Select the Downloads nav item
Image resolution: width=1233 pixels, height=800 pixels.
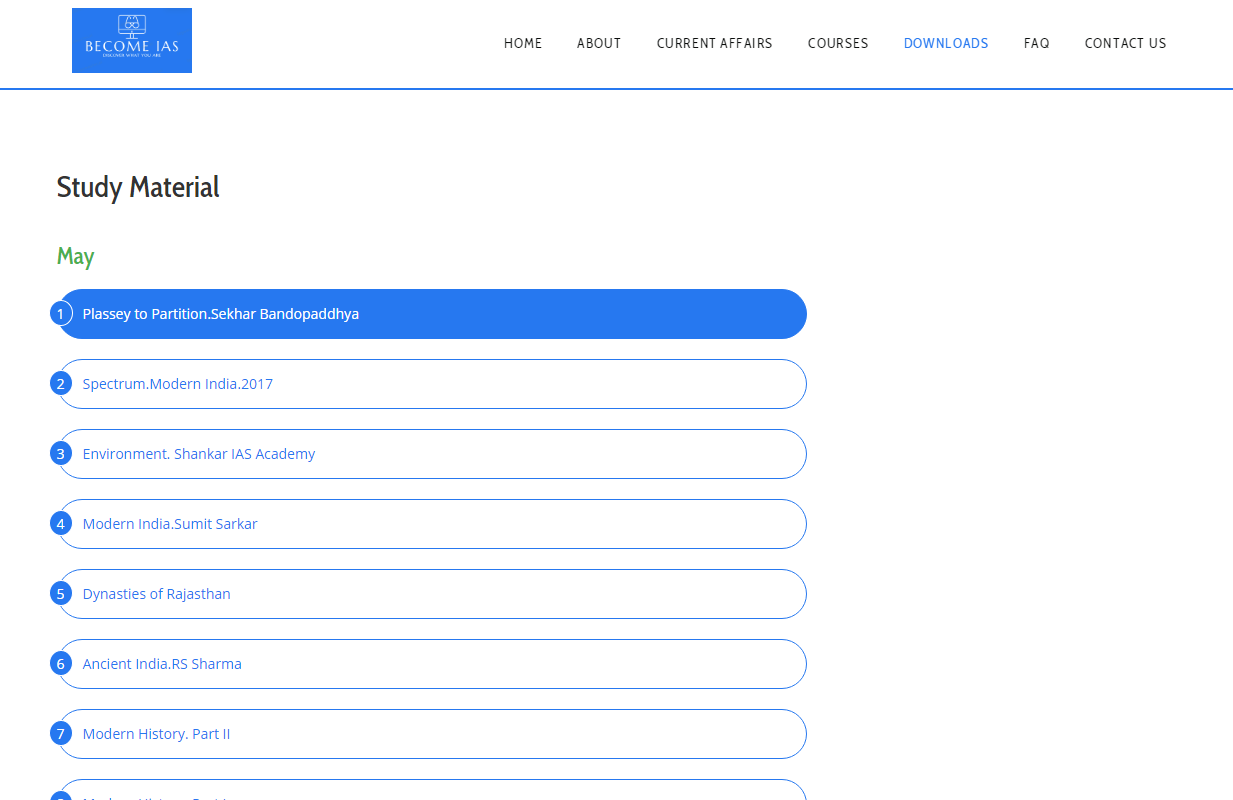[x=946, y=43]
